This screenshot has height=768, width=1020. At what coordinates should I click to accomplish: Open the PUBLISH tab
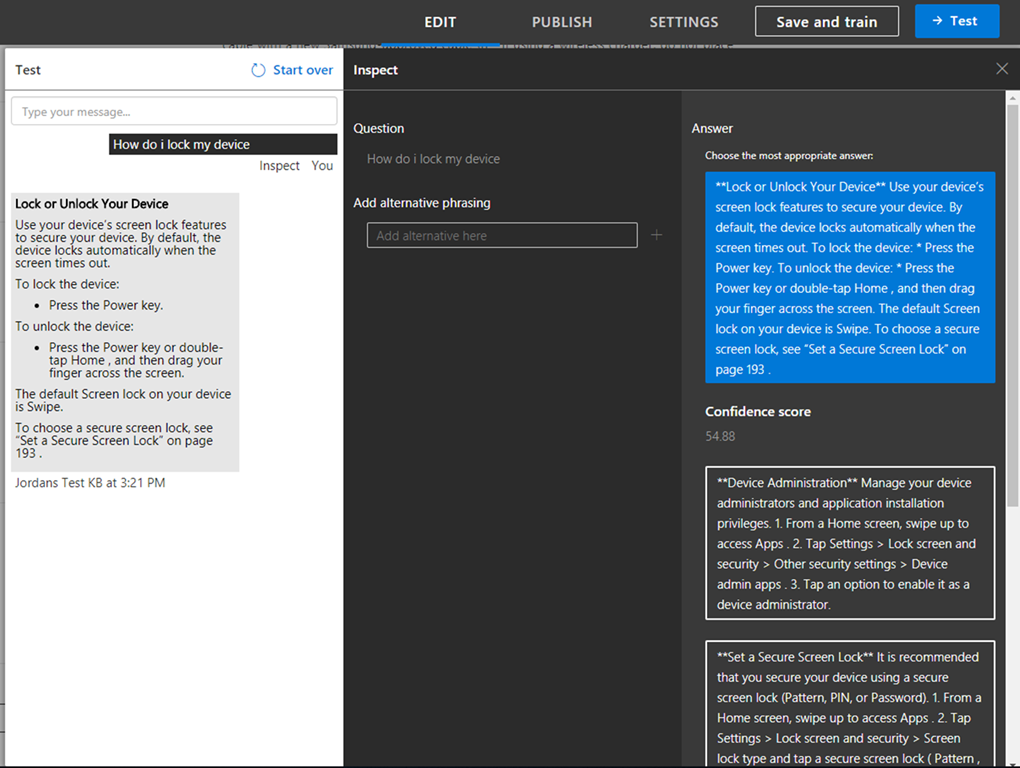click(x=561, y=22)
